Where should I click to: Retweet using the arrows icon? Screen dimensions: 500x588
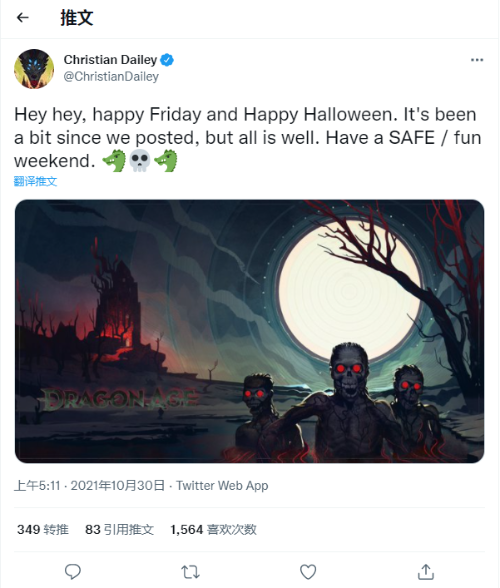click(190, 572)
